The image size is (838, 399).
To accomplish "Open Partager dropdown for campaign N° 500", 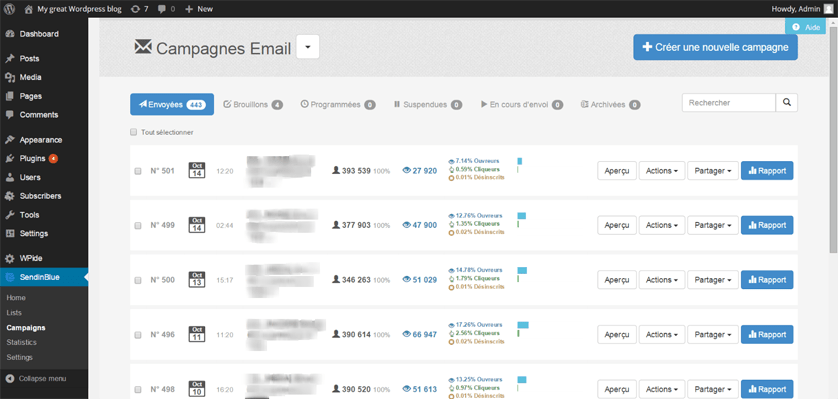I will pyautogui.click(x=713, y=280).
